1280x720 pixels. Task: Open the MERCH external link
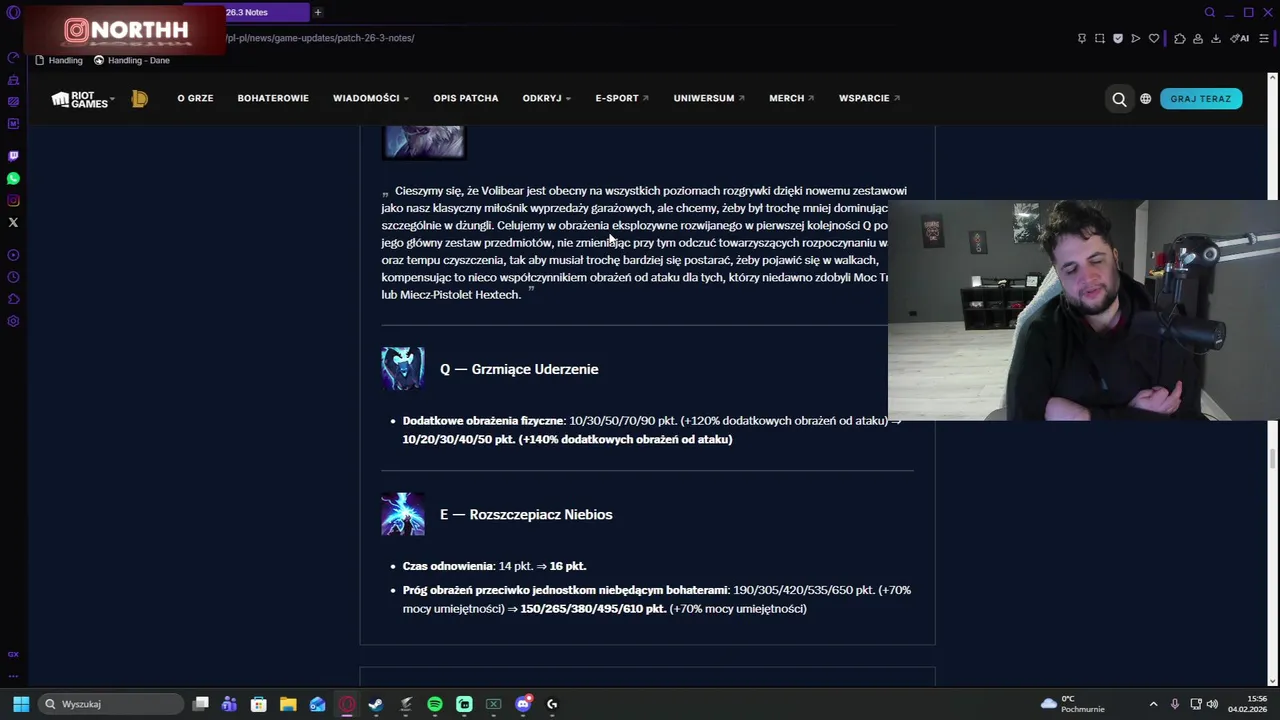coord(792,98)
